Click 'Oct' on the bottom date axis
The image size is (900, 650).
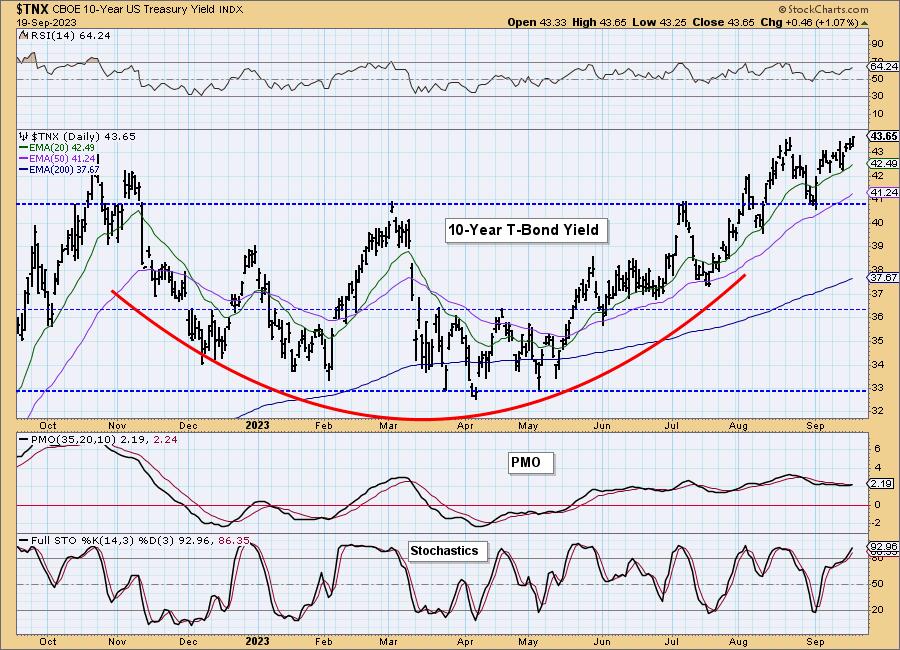click(48, 641)
